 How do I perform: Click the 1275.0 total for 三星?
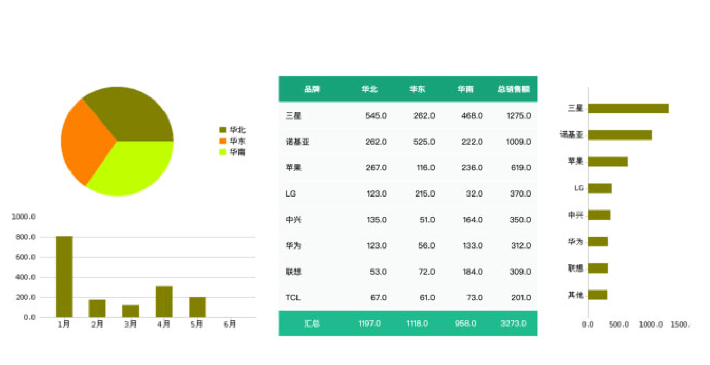click(x=519, y=116)
